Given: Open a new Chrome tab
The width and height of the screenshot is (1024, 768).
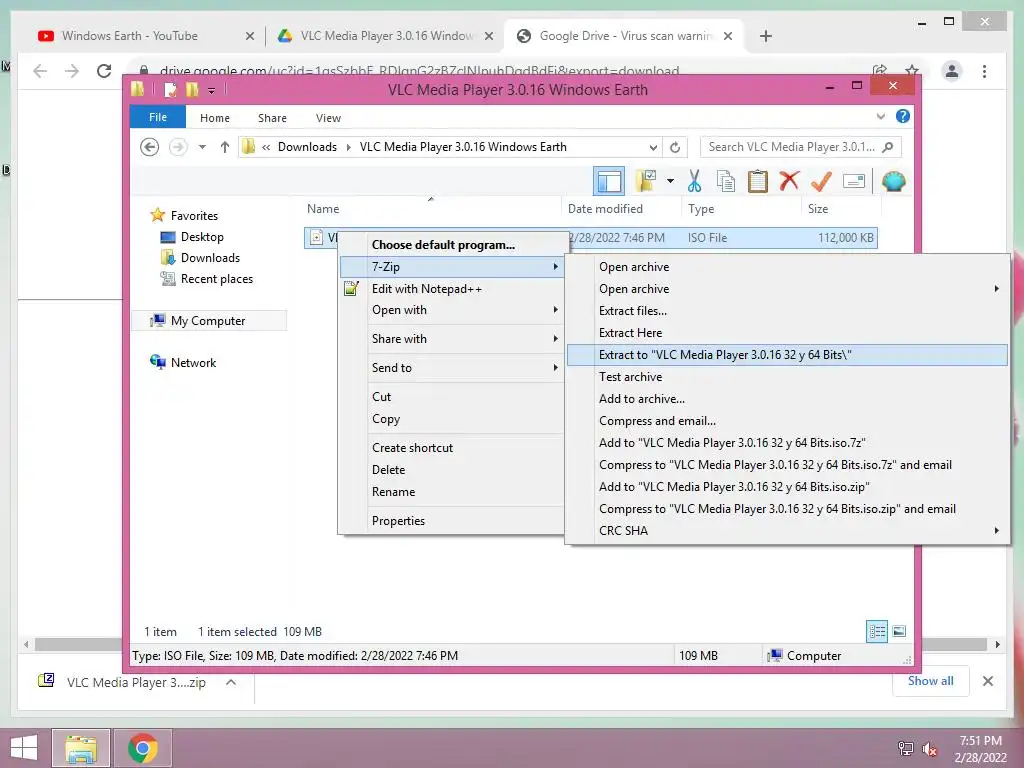Looking at the screenshot, I should click(x=766, y=36).
